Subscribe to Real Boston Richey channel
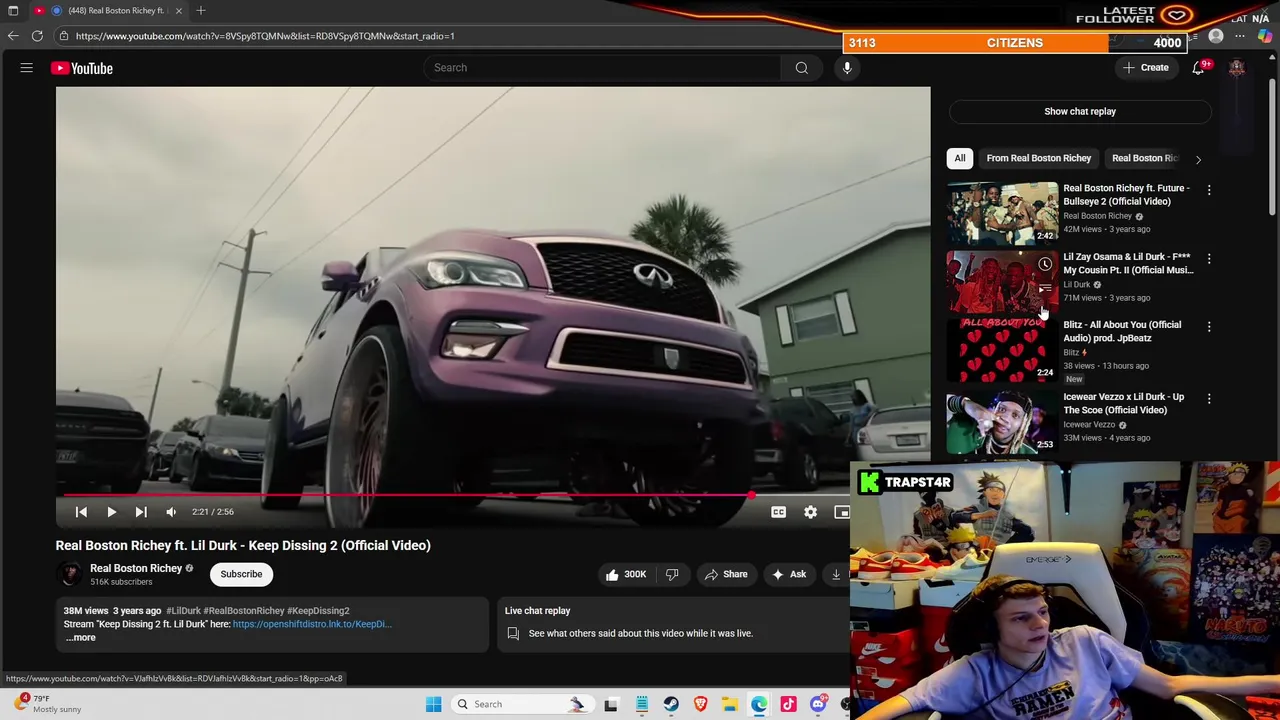Screen dimensions: 1280x720 [241, 574]
